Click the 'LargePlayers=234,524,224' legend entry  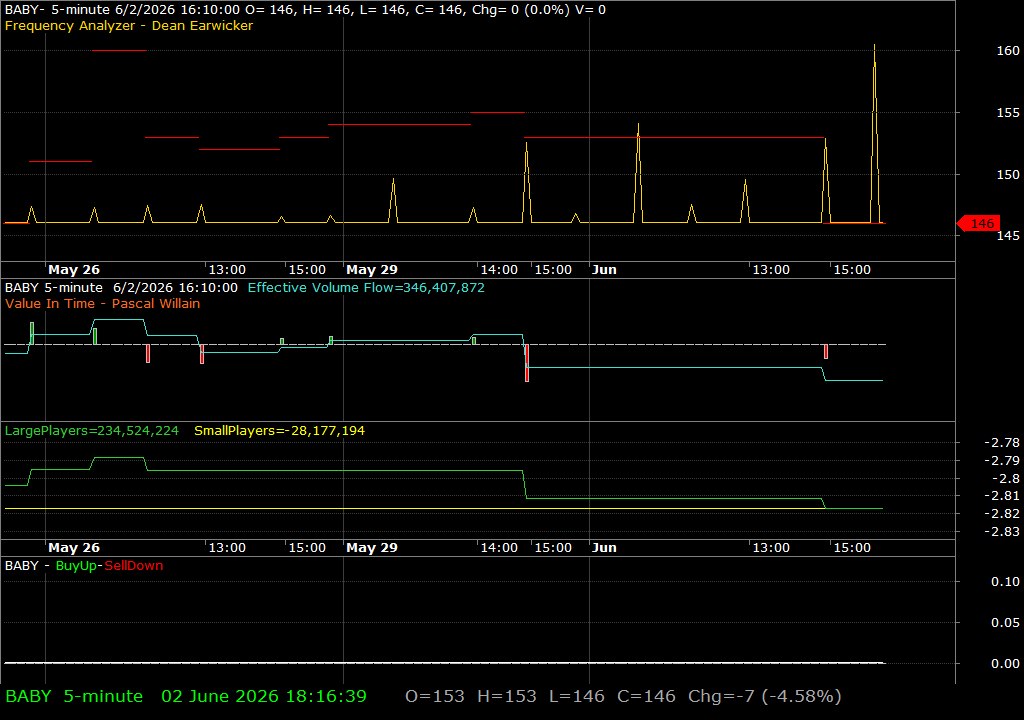(x=91, y=431)
